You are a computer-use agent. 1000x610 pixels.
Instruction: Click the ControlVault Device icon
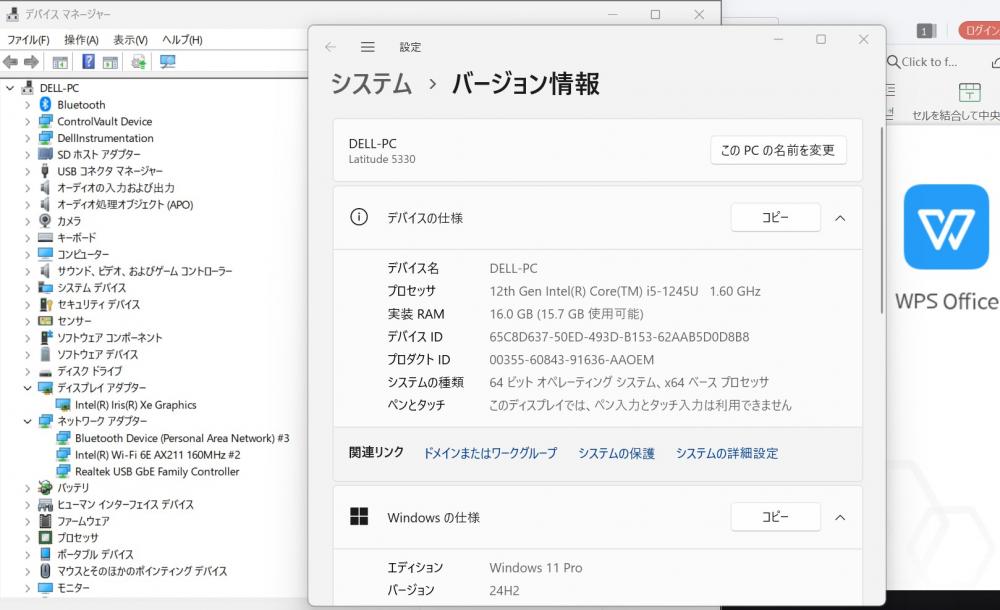(45, 121)
